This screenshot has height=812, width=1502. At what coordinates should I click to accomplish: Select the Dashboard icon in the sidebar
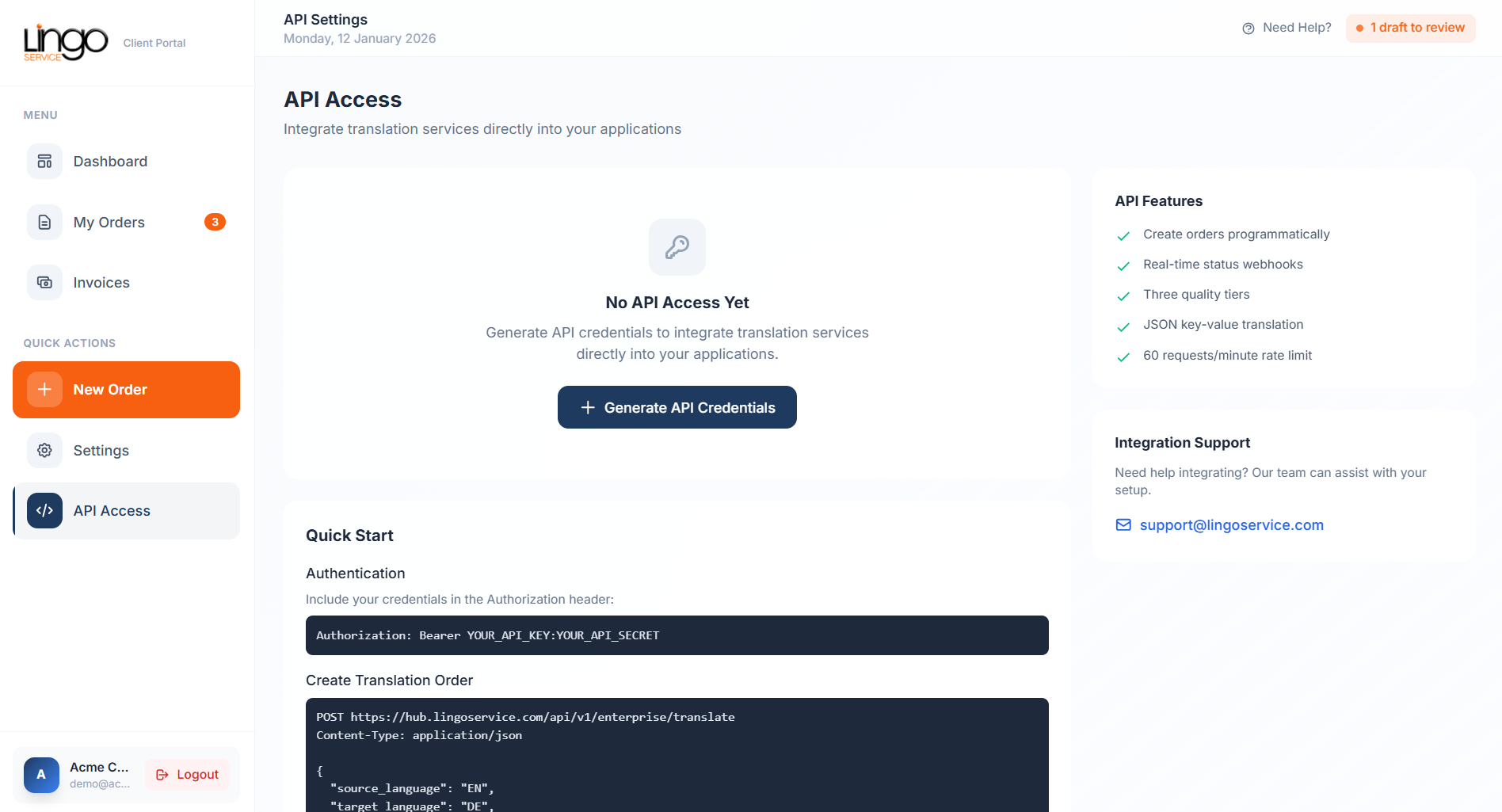coord(44,161)
